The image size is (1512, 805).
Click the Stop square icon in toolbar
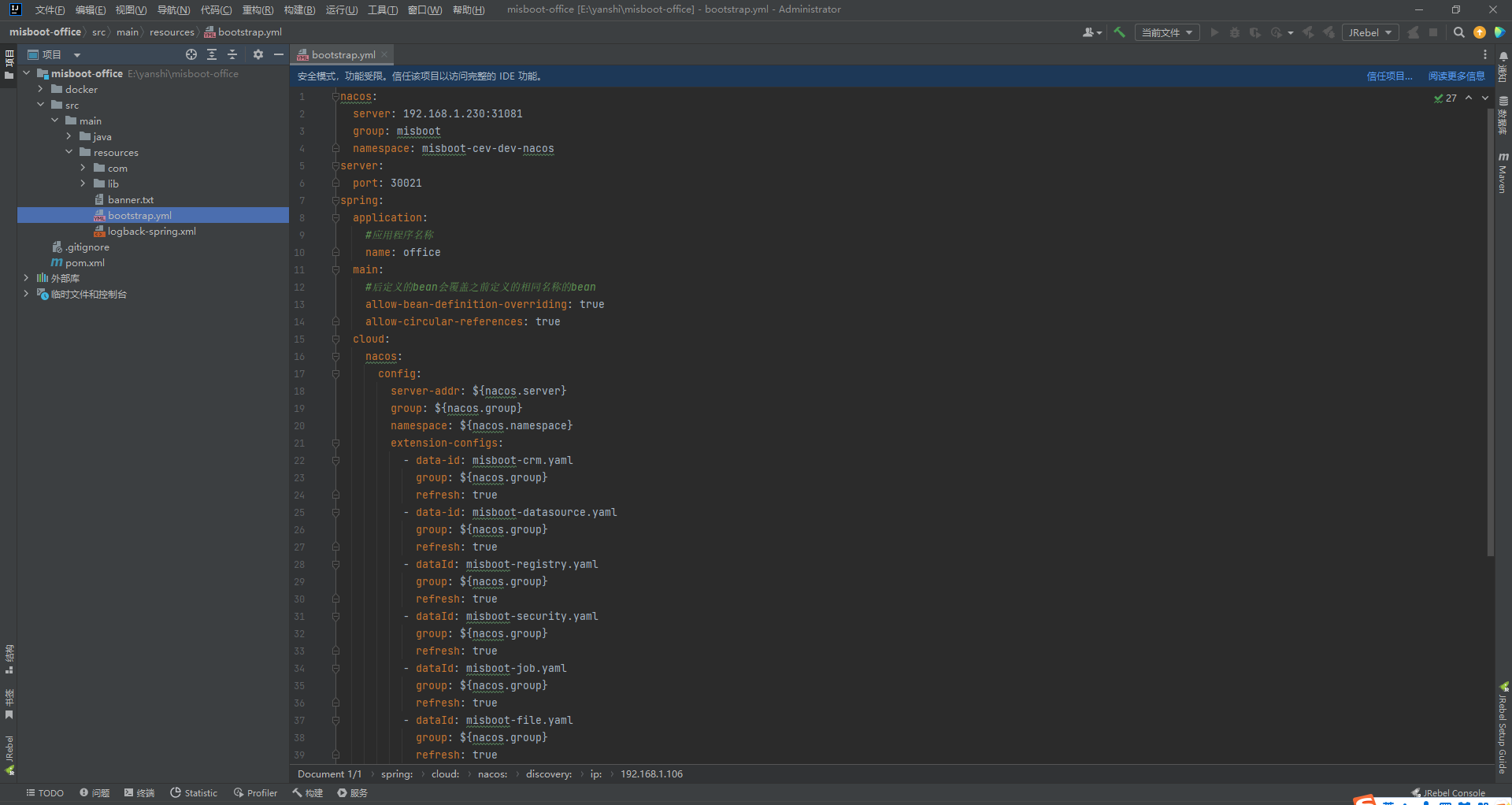(1433, 32)
